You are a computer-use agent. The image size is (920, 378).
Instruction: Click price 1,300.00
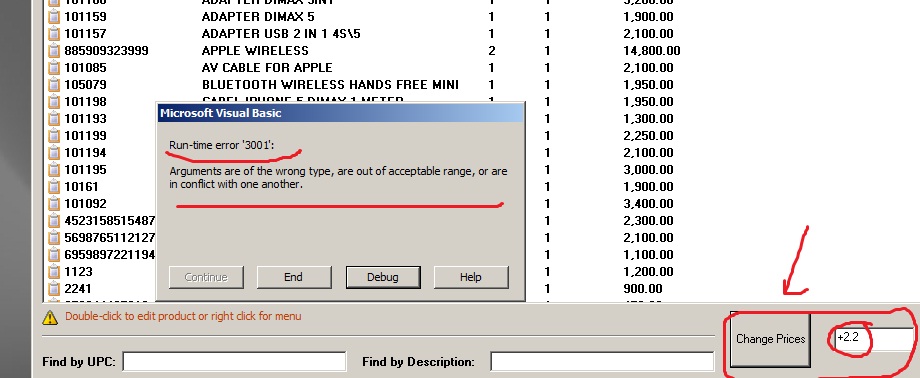[648, 119]
